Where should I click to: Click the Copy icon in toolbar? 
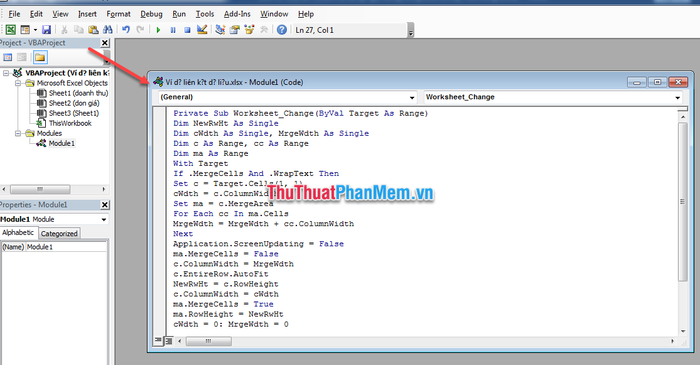79,30
